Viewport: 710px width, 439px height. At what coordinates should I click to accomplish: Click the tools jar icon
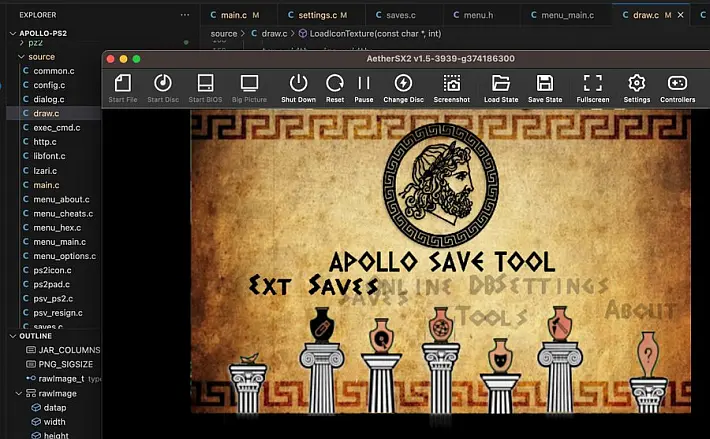560,324
